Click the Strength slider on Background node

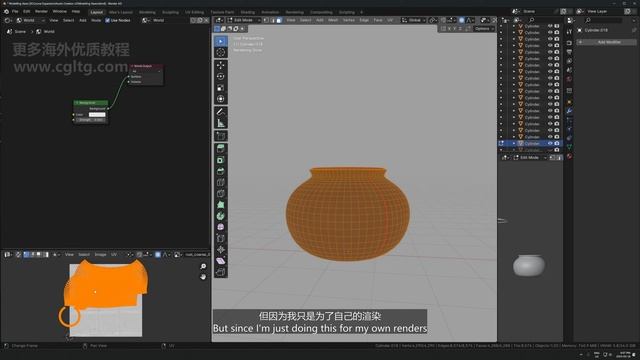tap(90, 120)
